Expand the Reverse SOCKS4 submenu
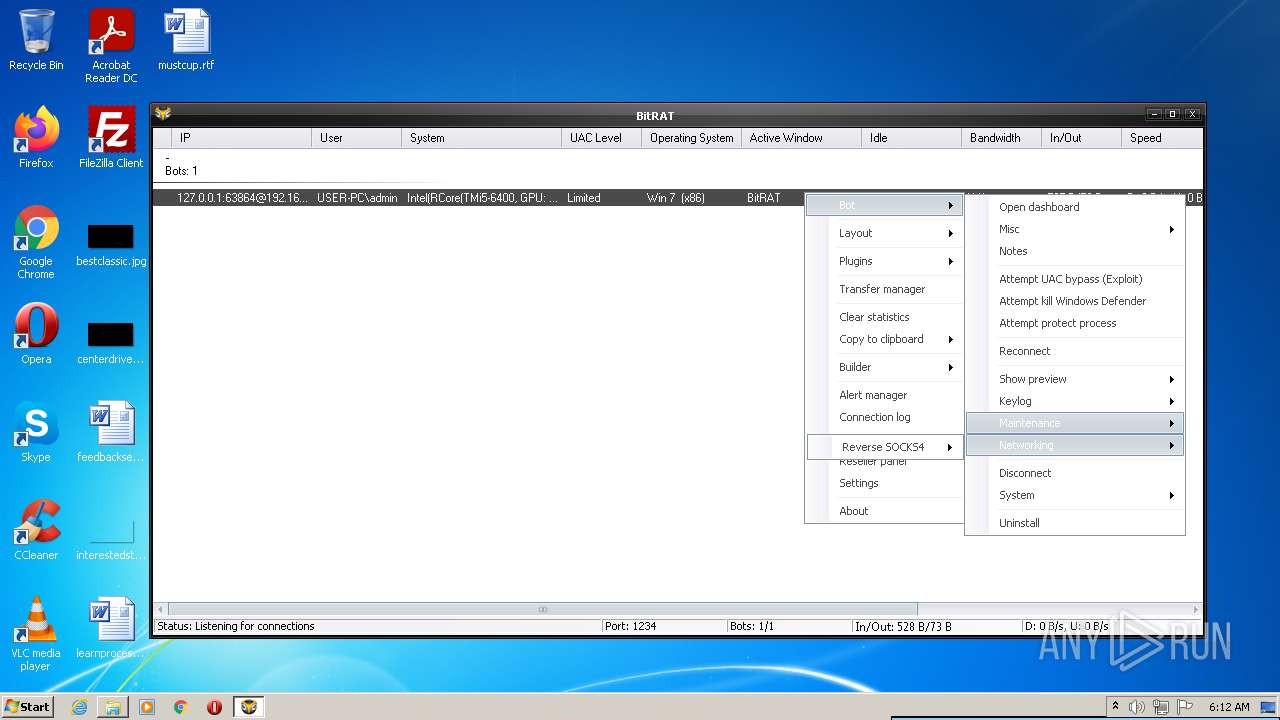 (884, 447)
